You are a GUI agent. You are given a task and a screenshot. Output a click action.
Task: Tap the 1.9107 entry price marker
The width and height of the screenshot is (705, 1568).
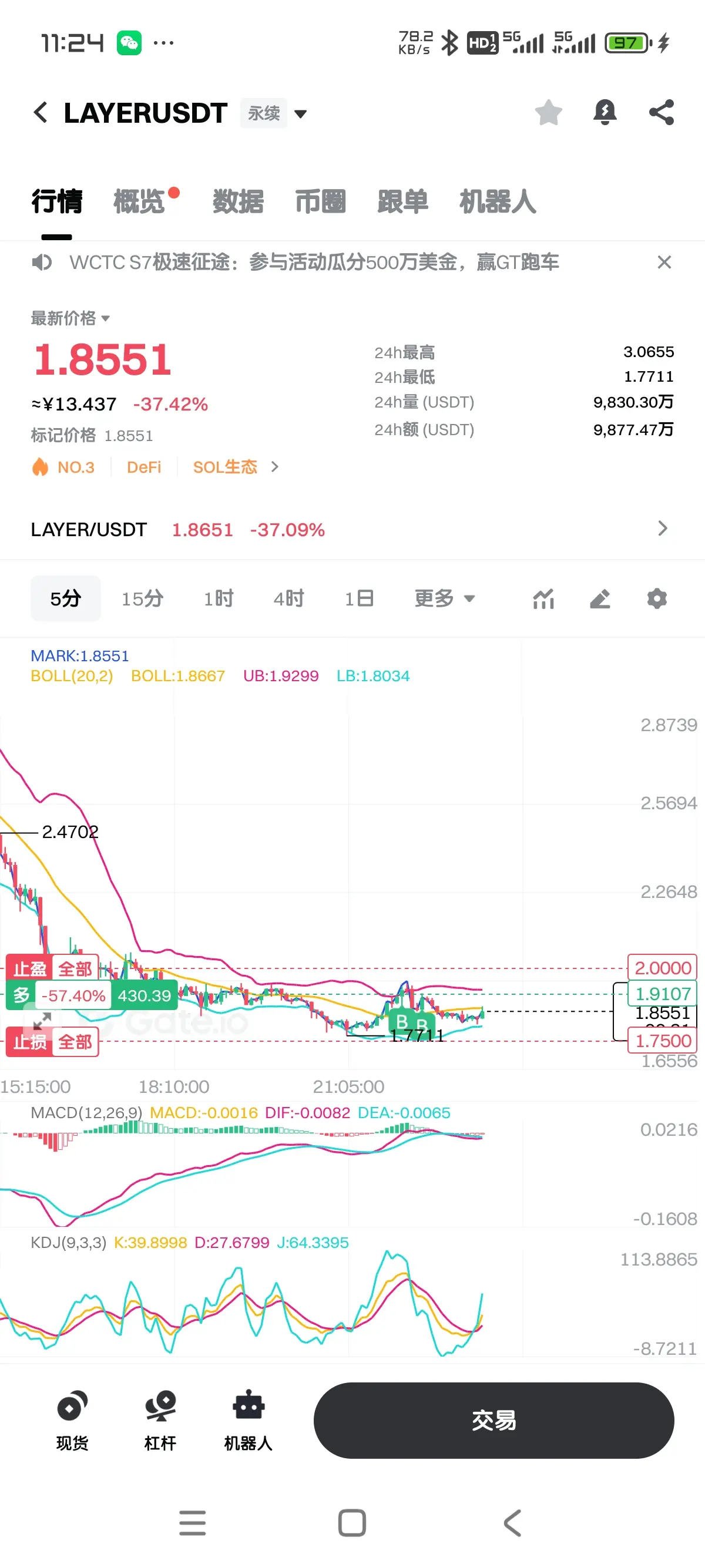coord(662,994)
